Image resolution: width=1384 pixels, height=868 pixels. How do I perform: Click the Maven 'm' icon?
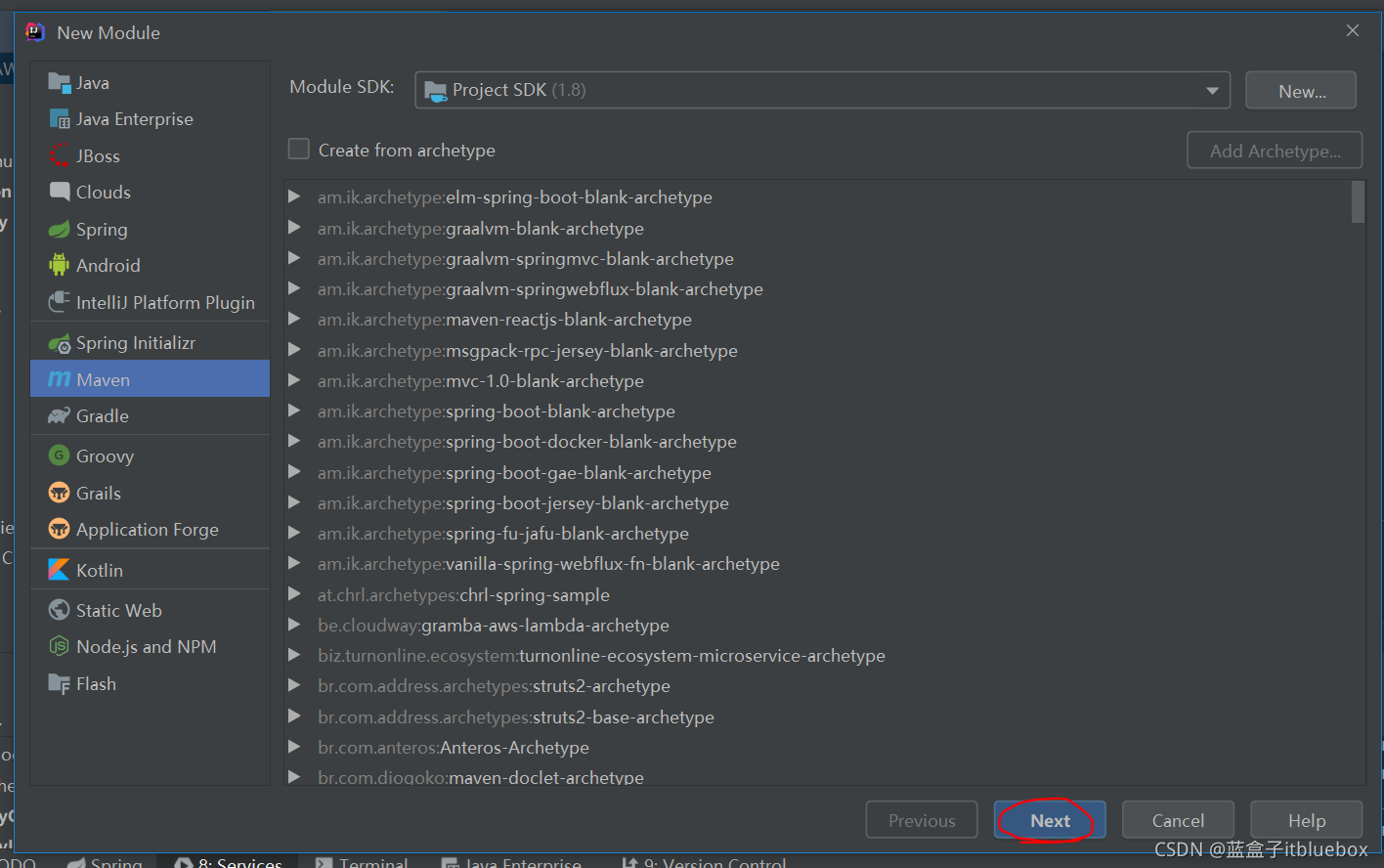click(x=60, y=379)
